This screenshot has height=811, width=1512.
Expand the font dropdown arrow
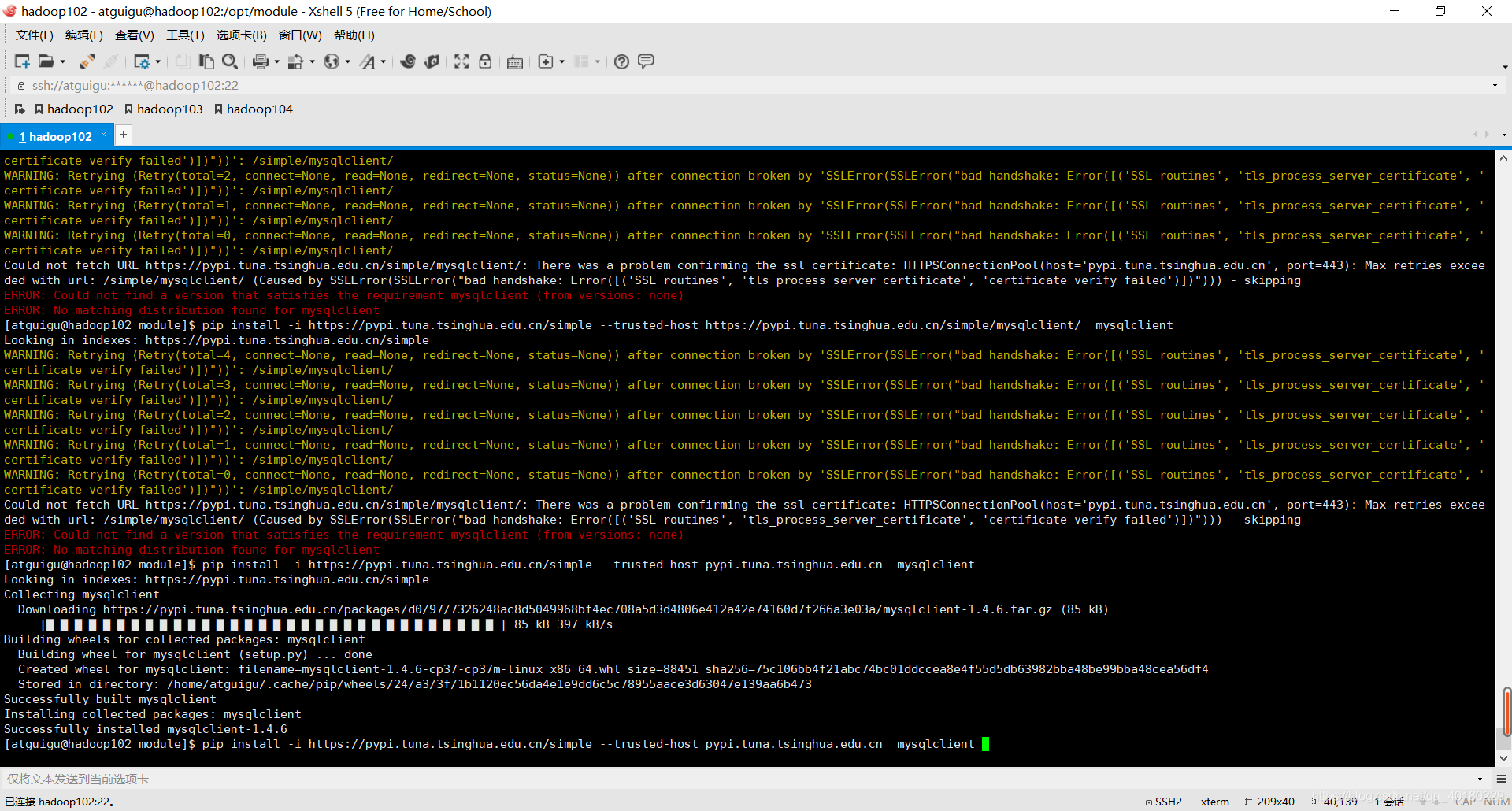384,62
